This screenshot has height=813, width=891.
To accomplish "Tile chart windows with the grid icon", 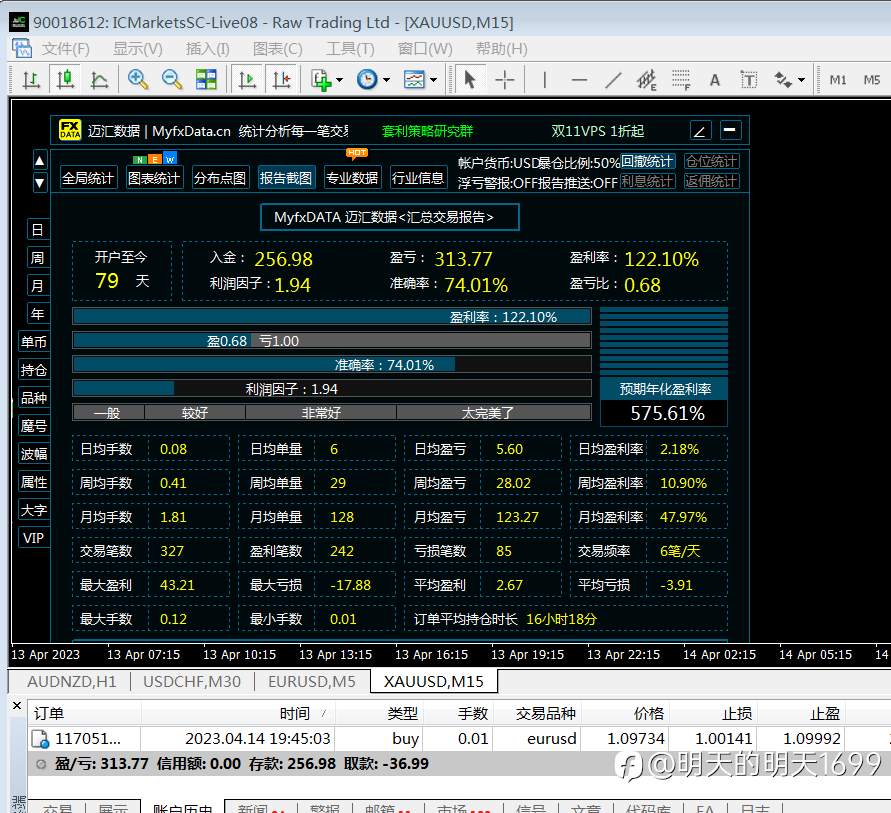I will pos(206,80).
